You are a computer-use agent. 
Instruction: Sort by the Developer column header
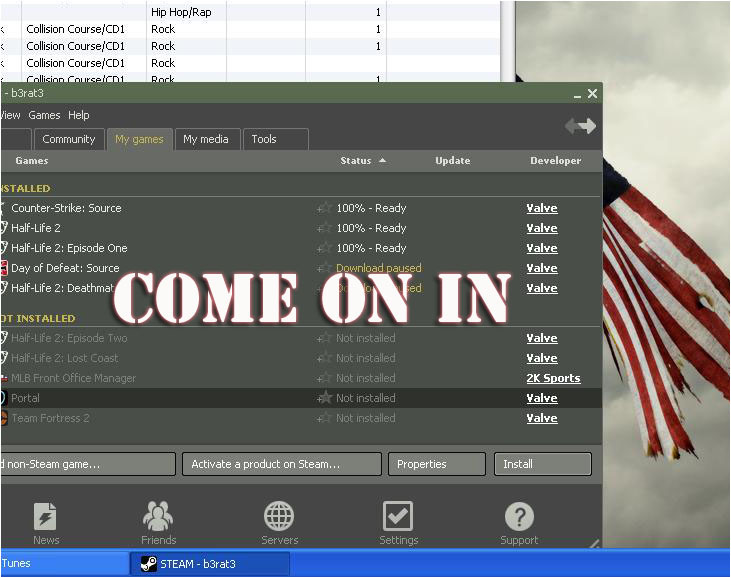tap(556, 160)
